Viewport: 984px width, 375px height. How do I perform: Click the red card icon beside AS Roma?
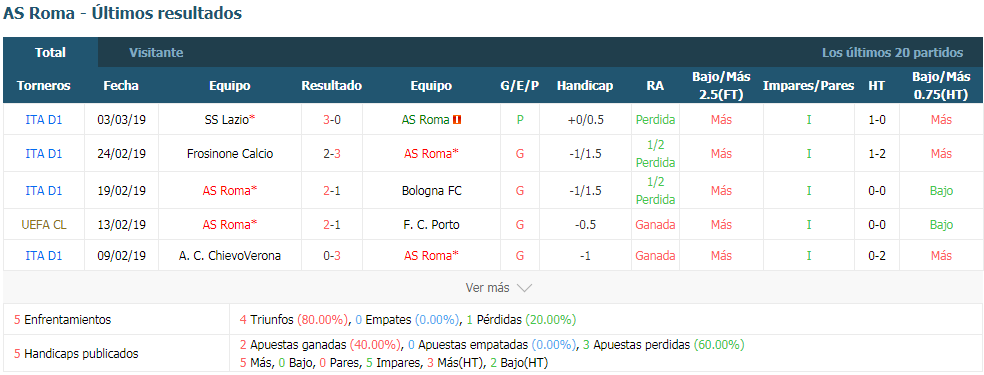(457, 119)
